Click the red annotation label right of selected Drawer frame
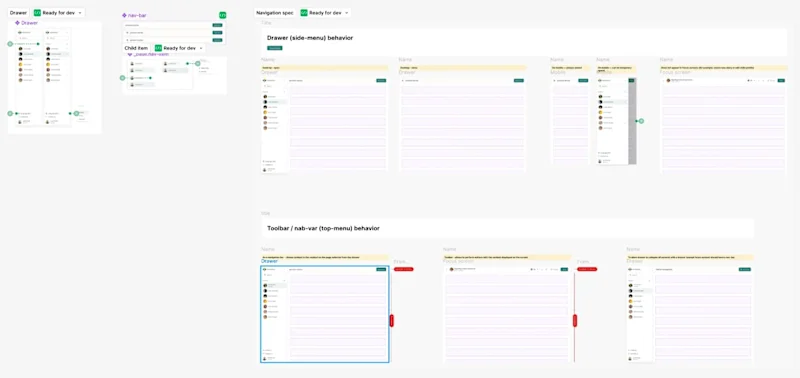The width and height of the screenshot is (800, 378). click(404, 269)
